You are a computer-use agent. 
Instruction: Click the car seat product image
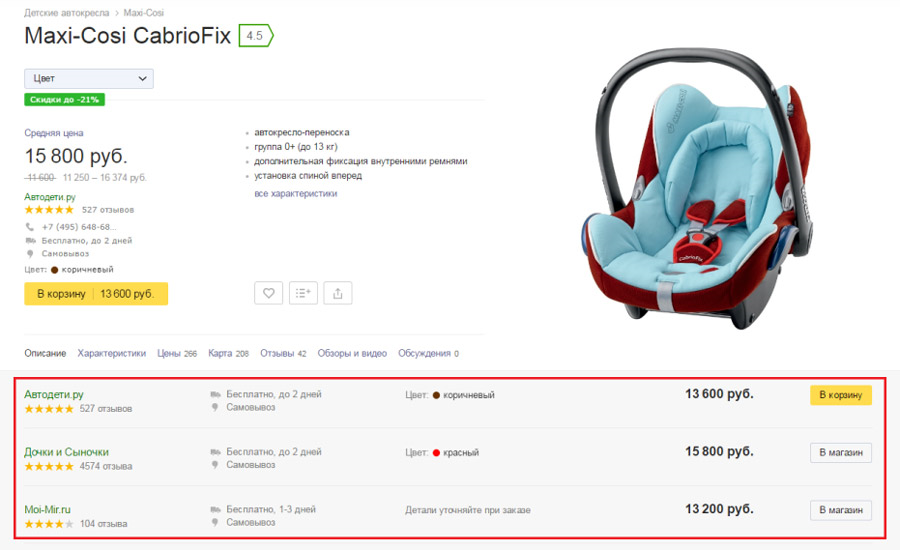[697, 189]
